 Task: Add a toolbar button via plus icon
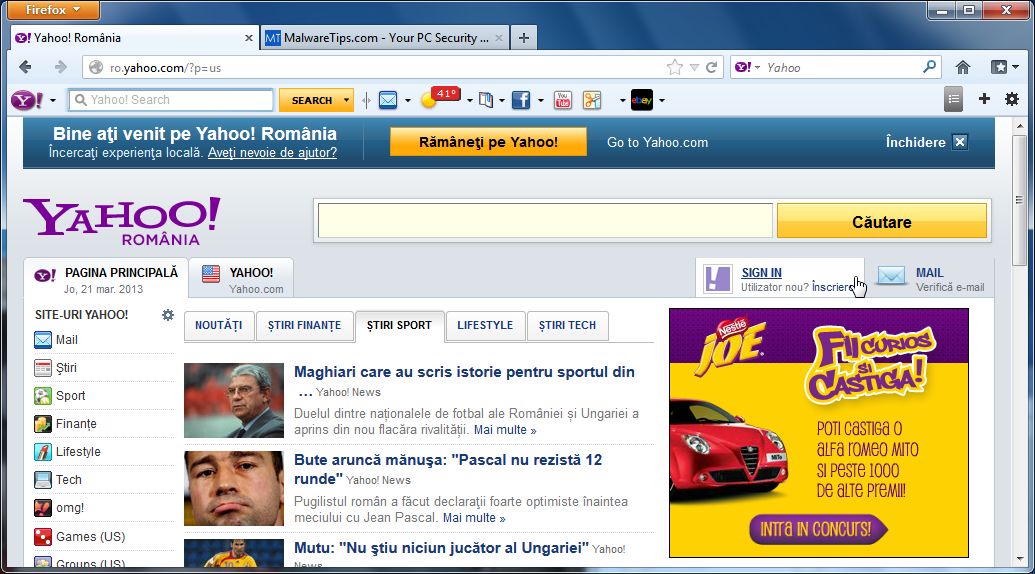(x=984, y=99)
